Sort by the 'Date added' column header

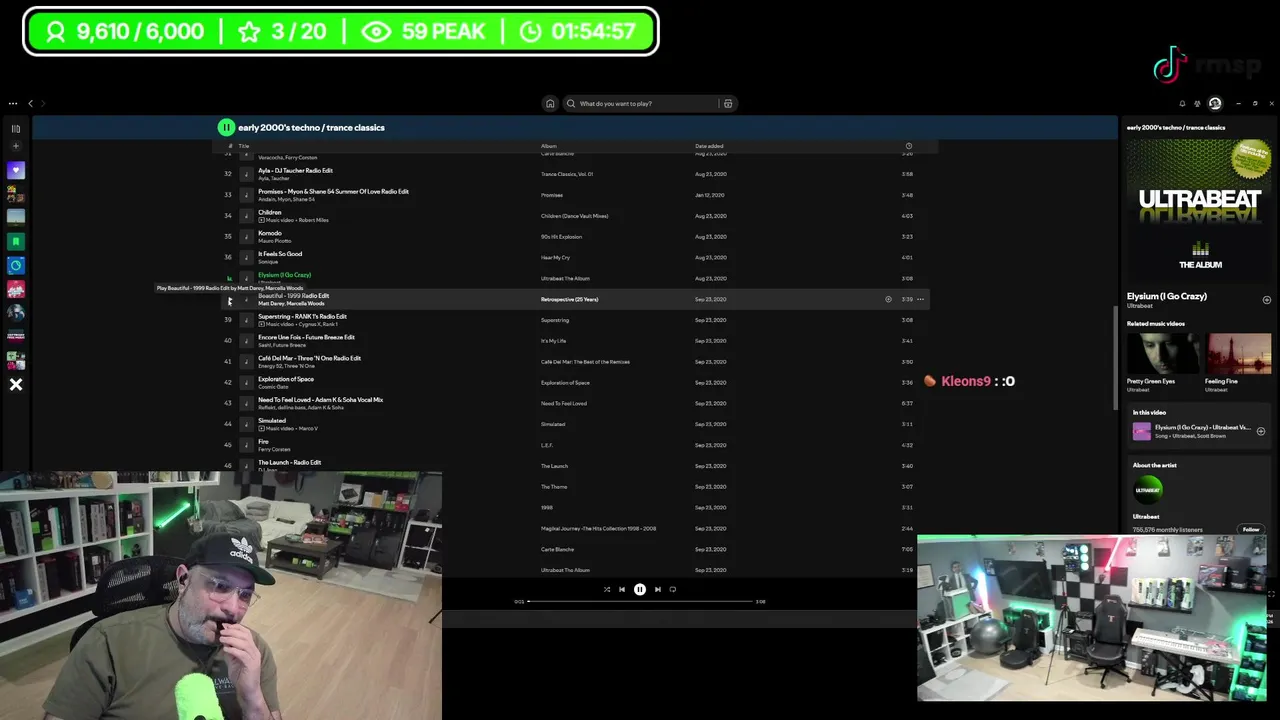[709, 146]
